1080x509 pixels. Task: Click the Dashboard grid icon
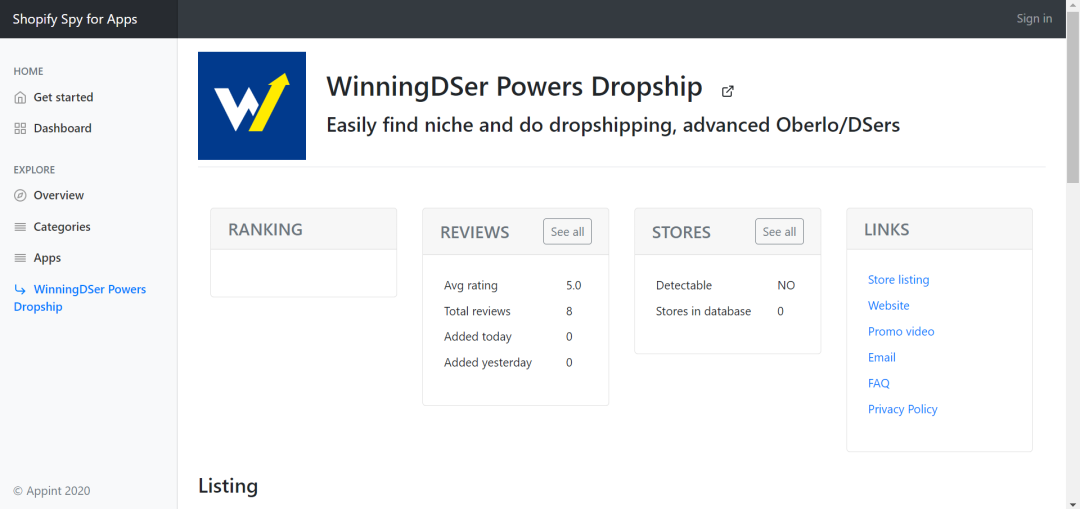point(20,128)
